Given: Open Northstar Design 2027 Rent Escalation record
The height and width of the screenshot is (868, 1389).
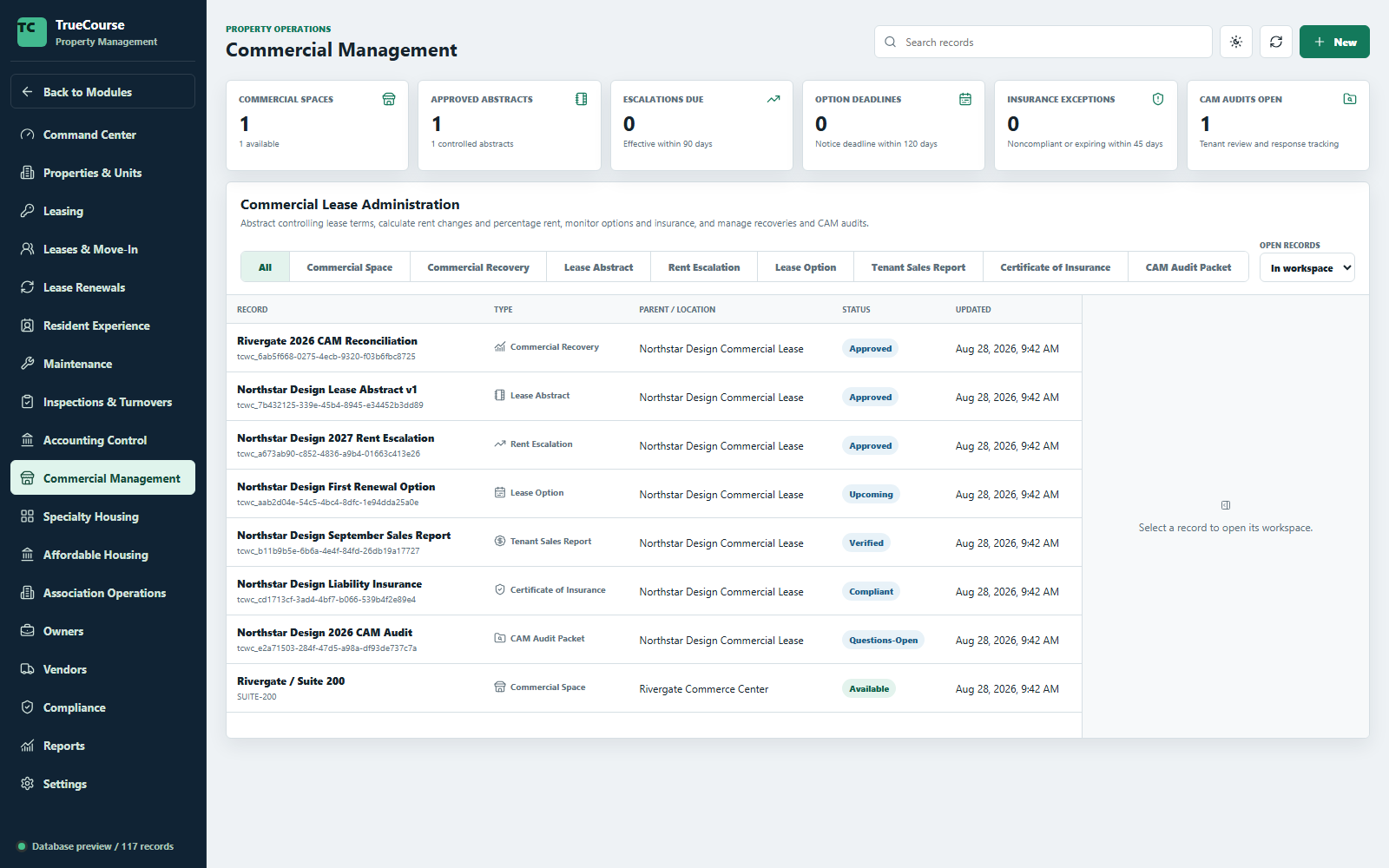Looking at the screenshot, I should pyautogui.click(x=654, y=445).
